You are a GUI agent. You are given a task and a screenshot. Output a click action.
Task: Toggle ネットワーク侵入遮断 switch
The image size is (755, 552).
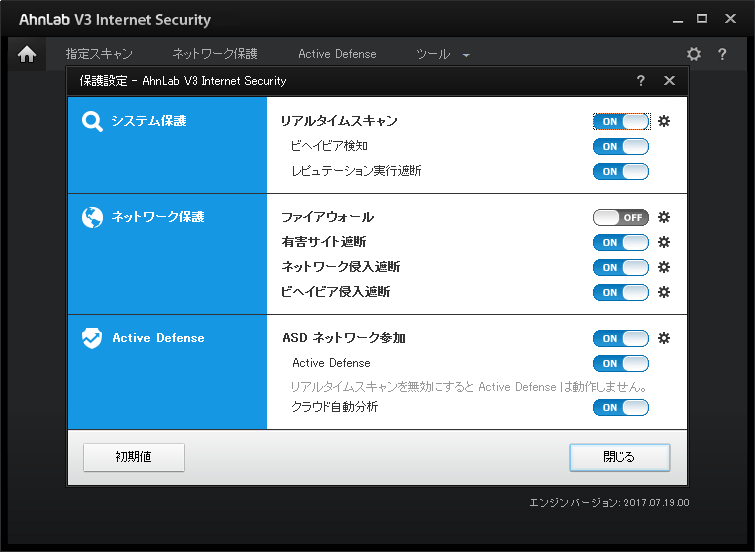coord(621,267)
